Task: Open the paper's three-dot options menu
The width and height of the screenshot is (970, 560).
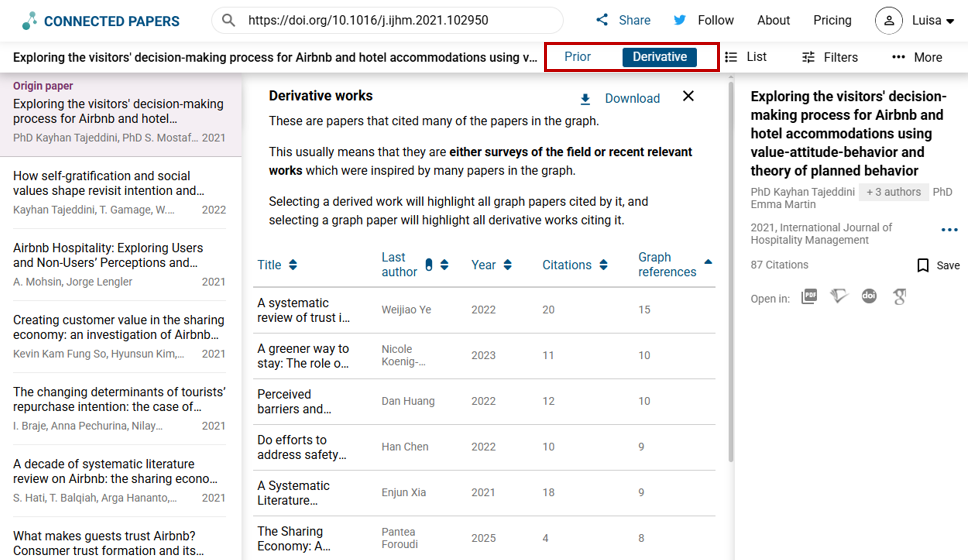Action: [x=949, y=230]
